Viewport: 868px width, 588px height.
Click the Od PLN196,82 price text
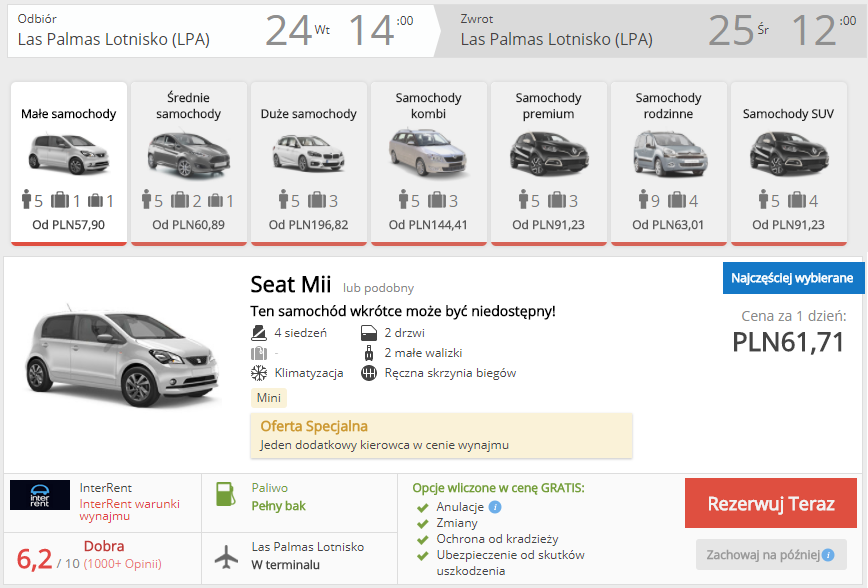(308, 225)
